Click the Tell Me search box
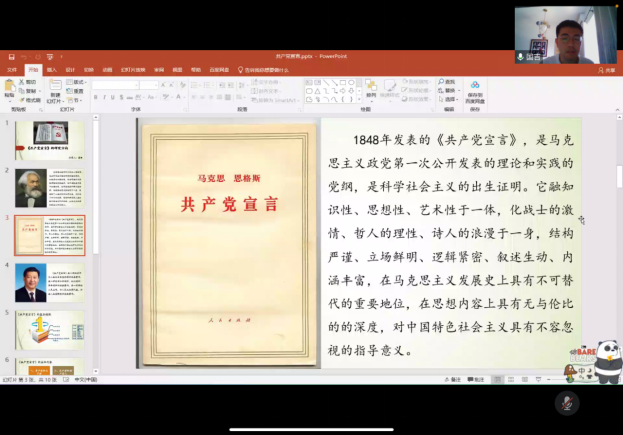623x435 pixels. click(263, 70)
